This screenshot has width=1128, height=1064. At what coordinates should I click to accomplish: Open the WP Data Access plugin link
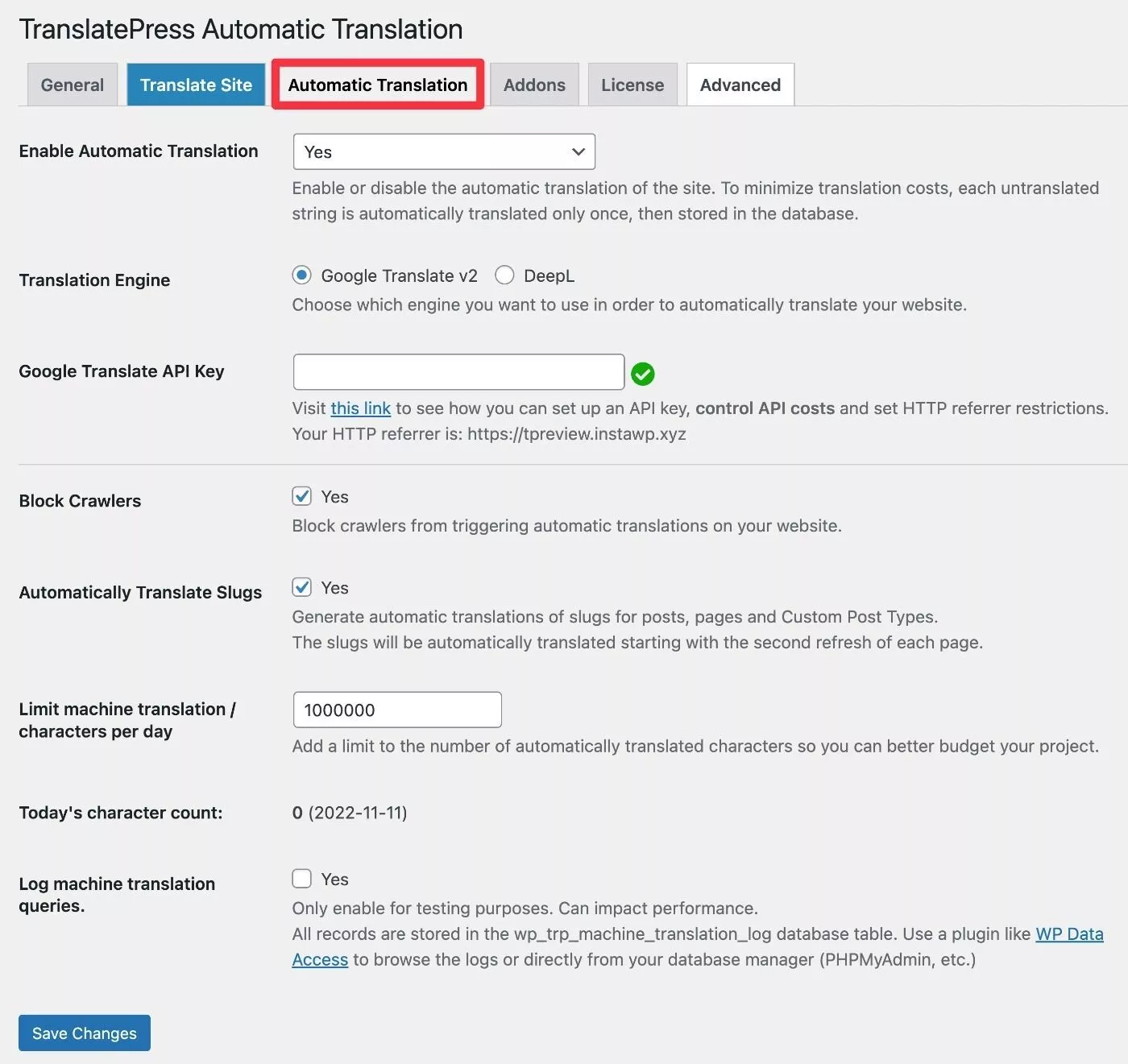coord(1069,934)
